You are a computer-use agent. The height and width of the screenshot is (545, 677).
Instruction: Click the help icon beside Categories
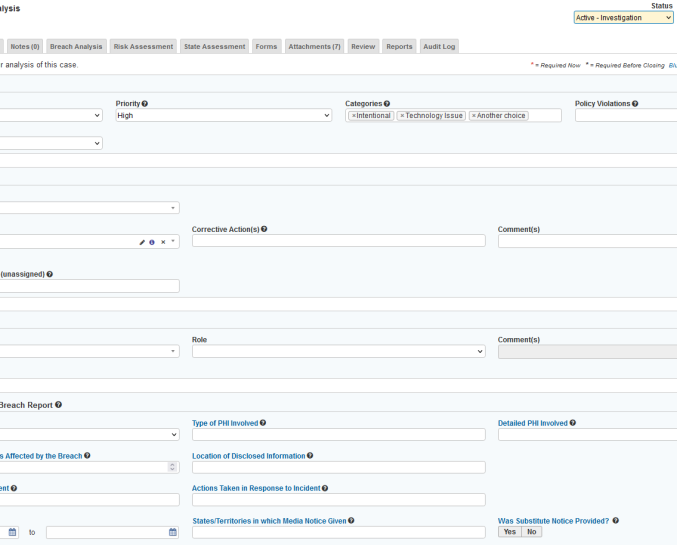(387, 103)
